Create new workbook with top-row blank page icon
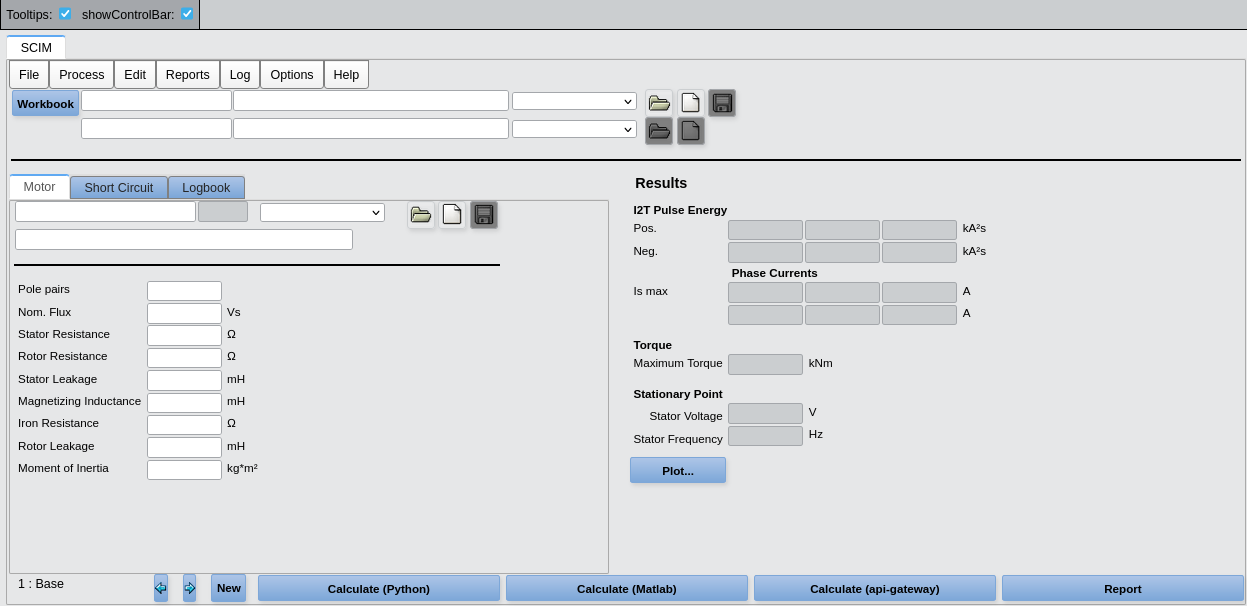Viewport: 1247px width, 606px height. pyautogui.click(x=691, y=103)
